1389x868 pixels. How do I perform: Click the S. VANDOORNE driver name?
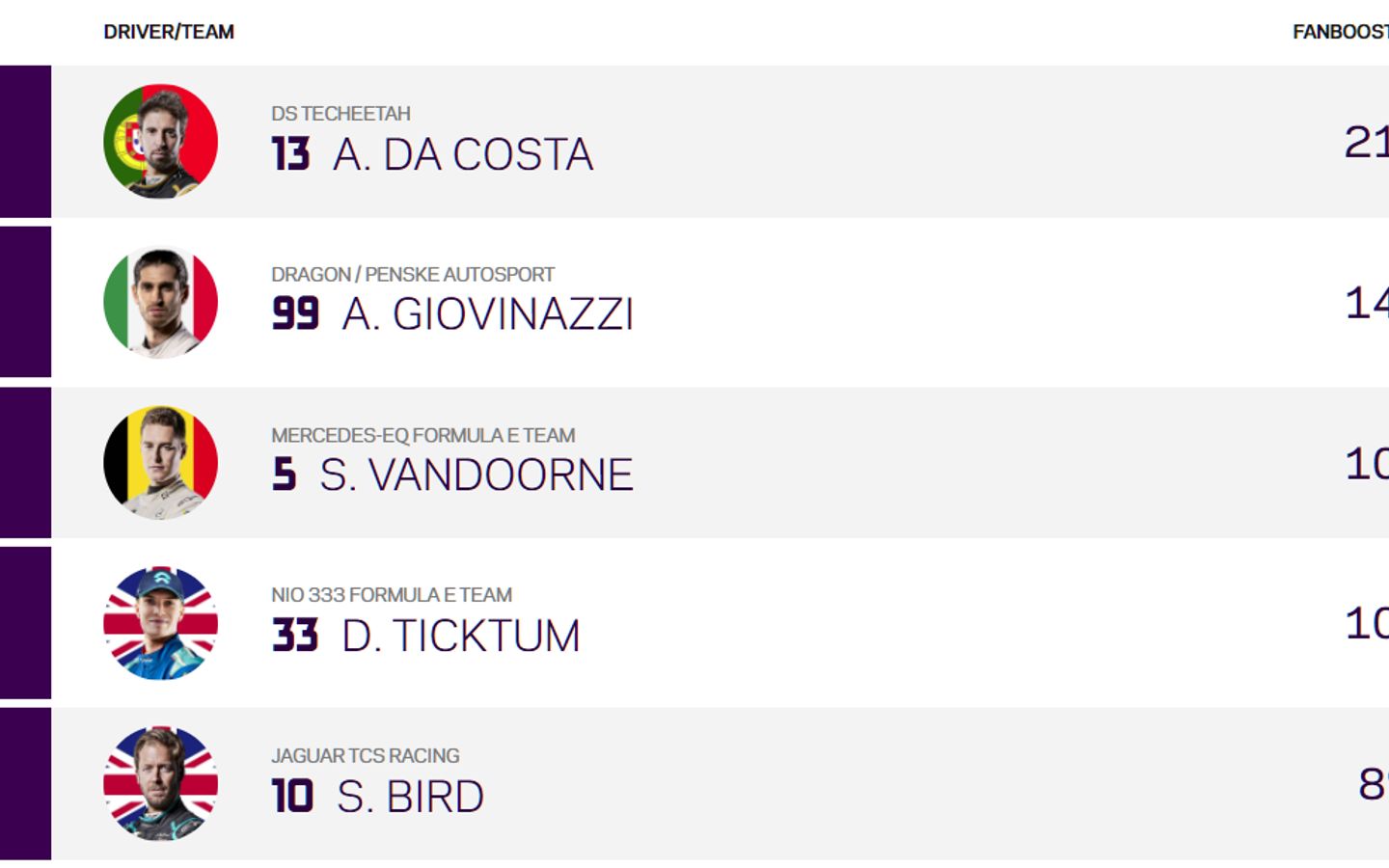coord(476,475)
